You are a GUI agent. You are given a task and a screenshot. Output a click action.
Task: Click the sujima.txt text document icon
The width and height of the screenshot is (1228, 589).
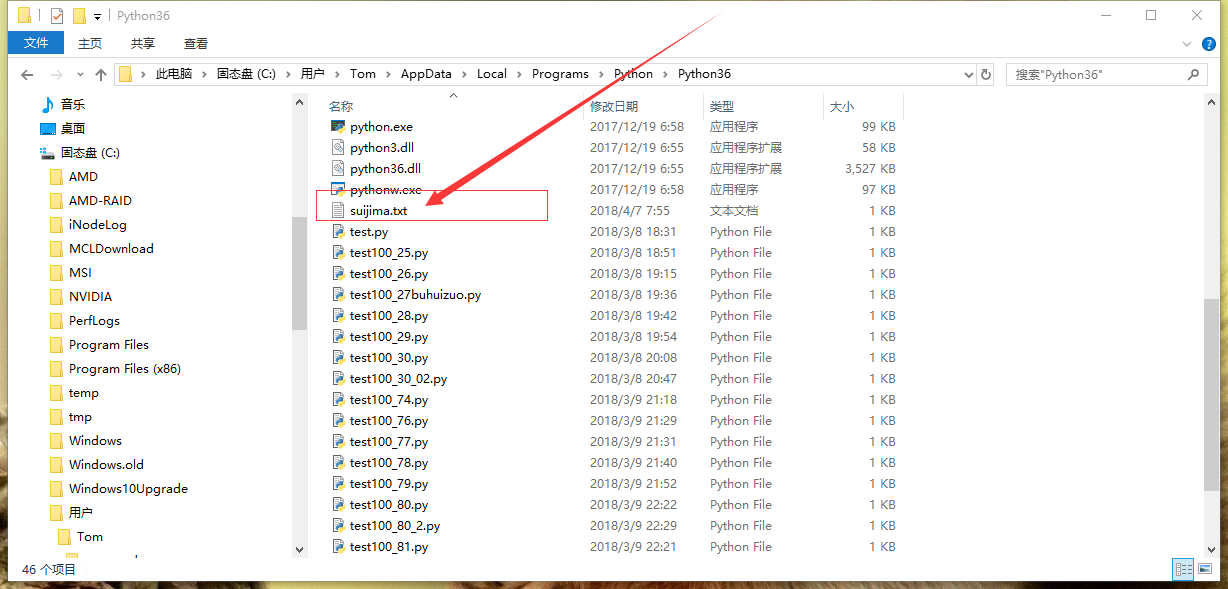tap(338, 211)
